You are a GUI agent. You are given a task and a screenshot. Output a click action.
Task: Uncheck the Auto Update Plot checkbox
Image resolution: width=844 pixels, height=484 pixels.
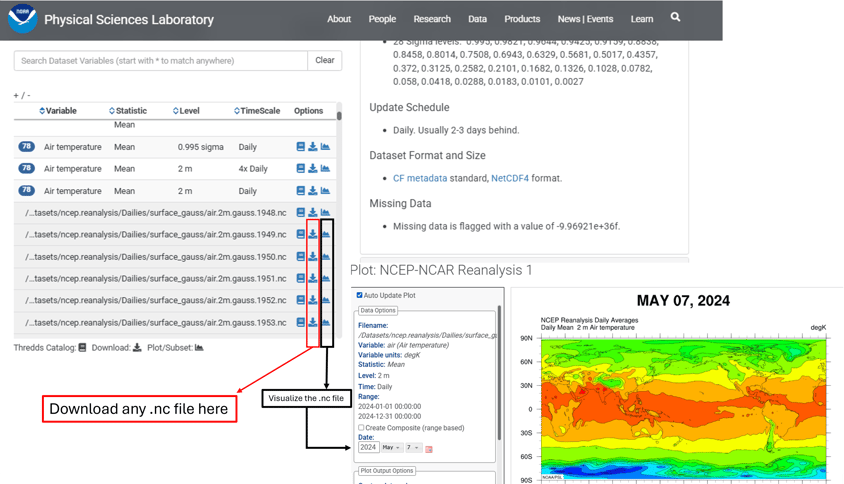click(360, 295)
